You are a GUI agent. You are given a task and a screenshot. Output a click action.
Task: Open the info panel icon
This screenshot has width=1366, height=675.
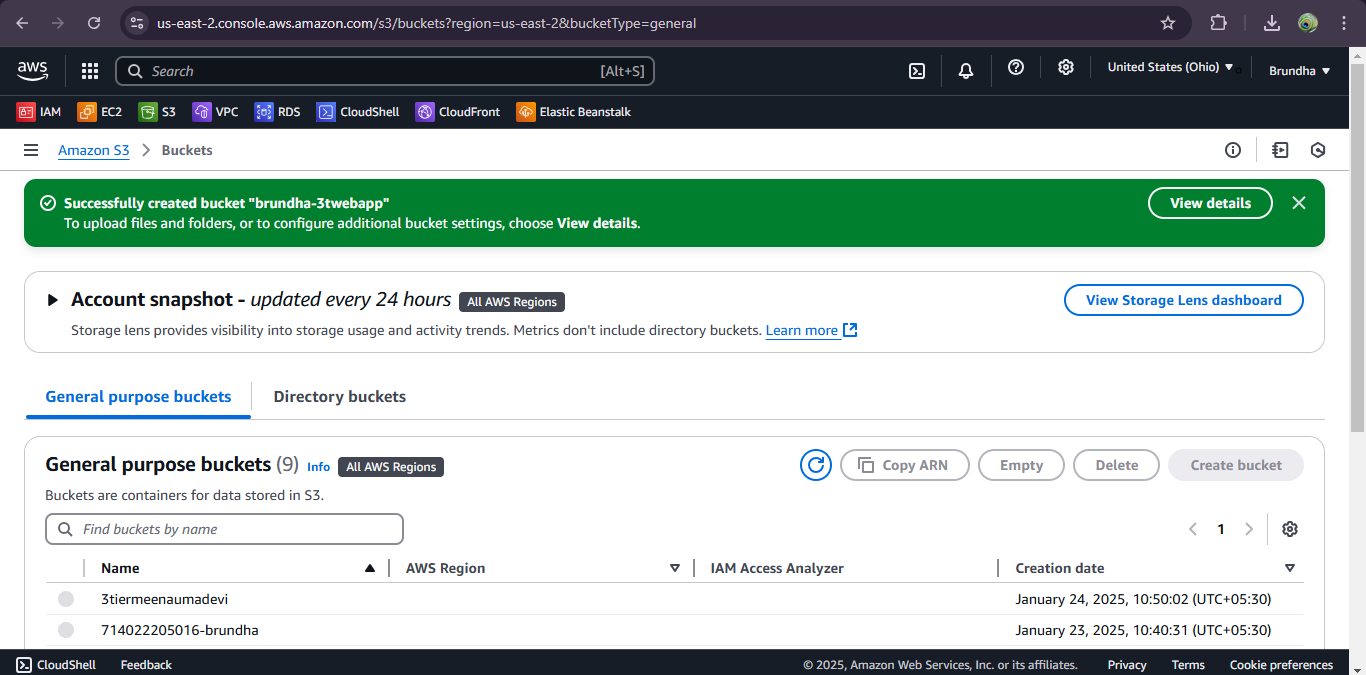point(1233,150)
